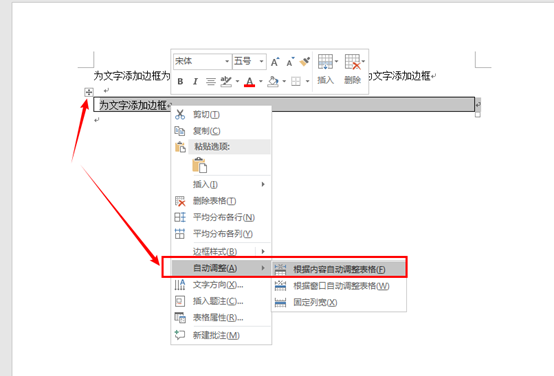Select the Format Painter brush icon
This screenshot has width=554, height=376.
(305, 61)
